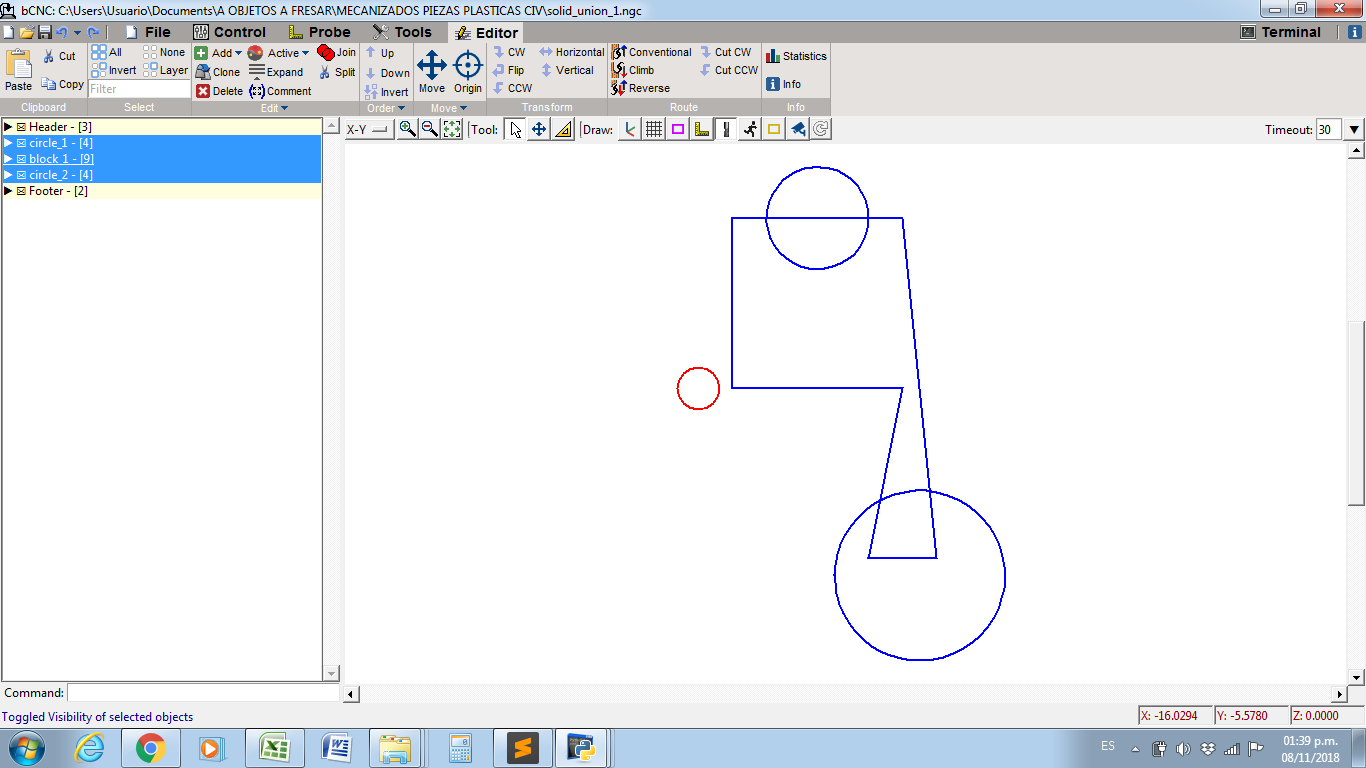
Task: Select the ruler measuring tool
Action: [563, 129]
